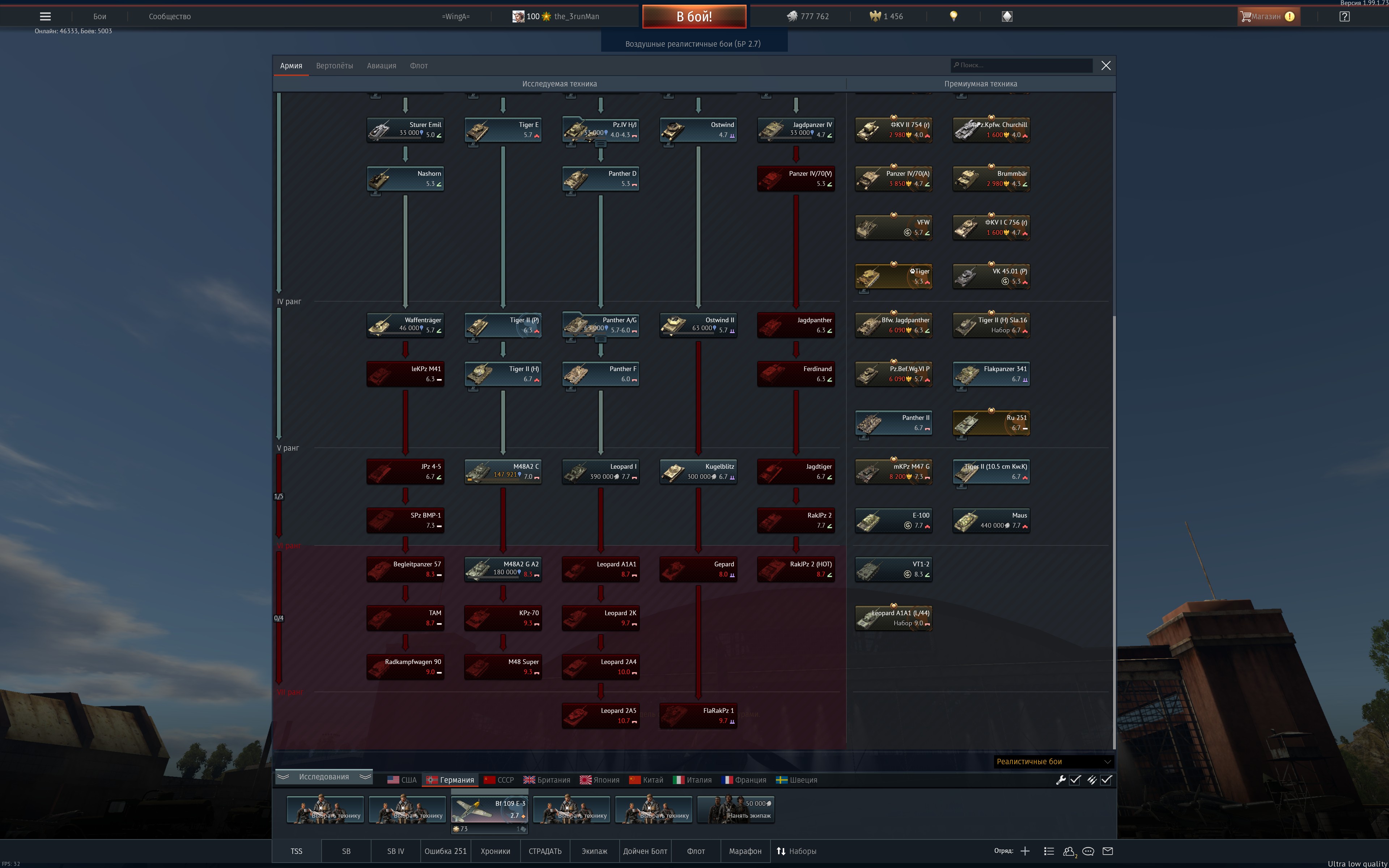Select the Швеция nation tab
This screenshot has height=868, width=1389.
pyautogui.click(x=796, y=780)
